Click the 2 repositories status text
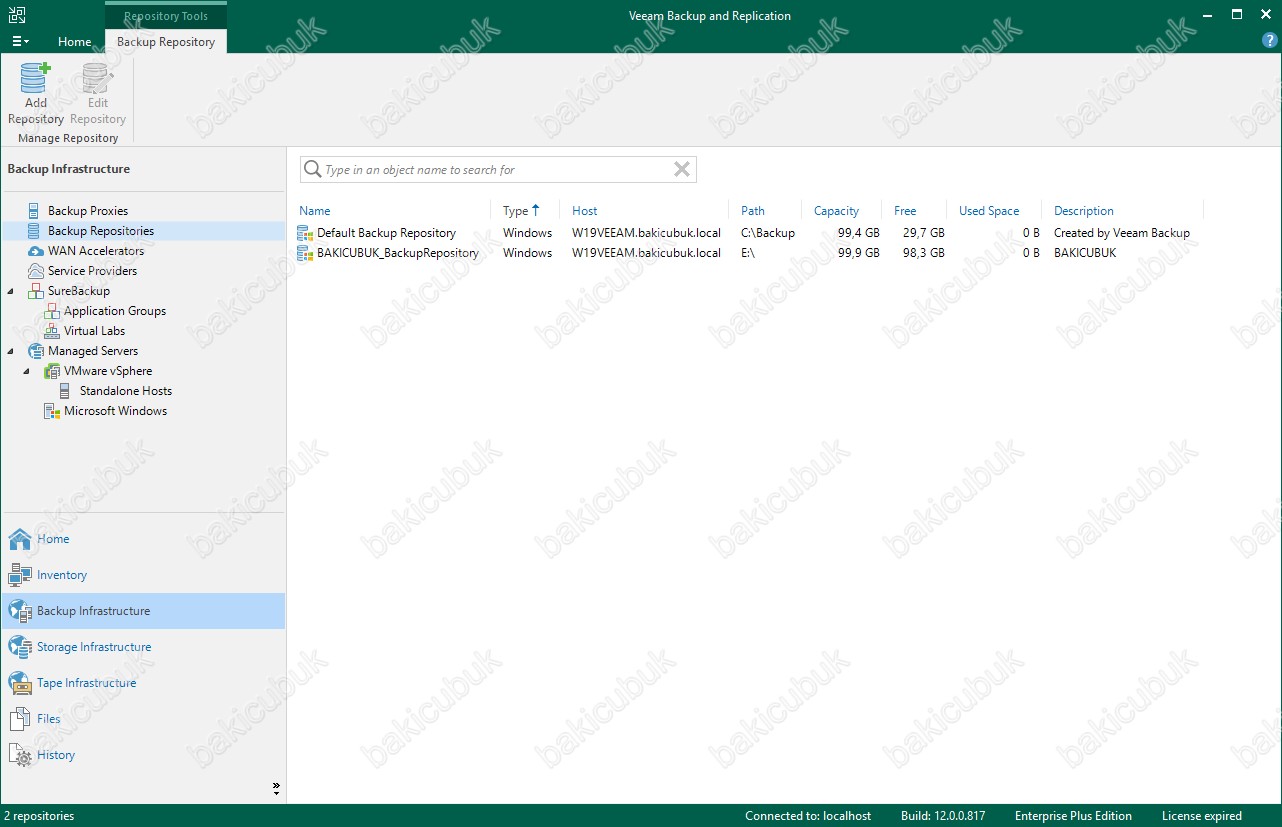 (38, 816)
